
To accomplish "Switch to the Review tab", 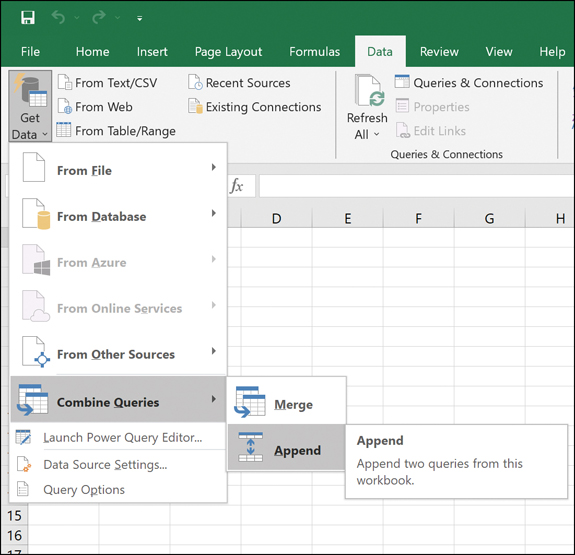I will tap(439, 52).
